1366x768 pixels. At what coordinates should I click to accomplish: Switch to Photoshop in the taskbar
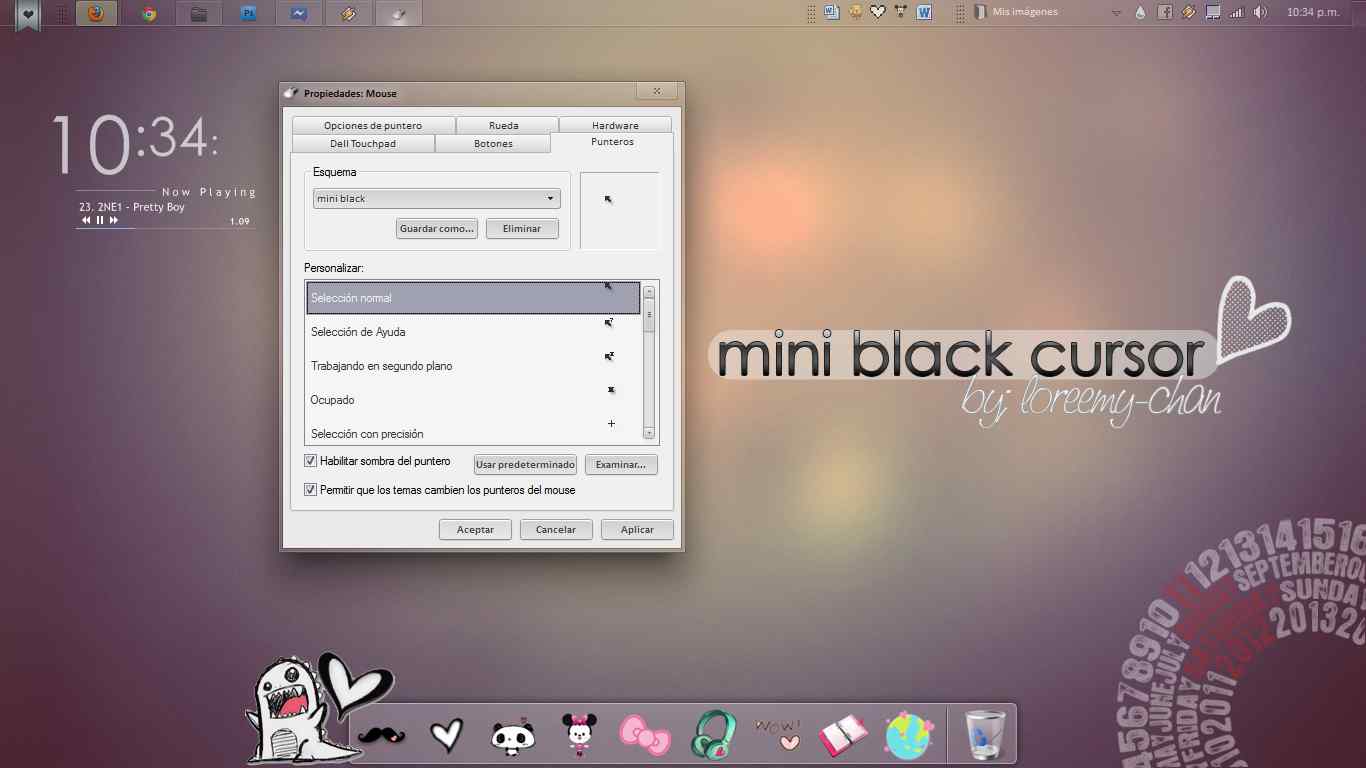pos(248,14)
